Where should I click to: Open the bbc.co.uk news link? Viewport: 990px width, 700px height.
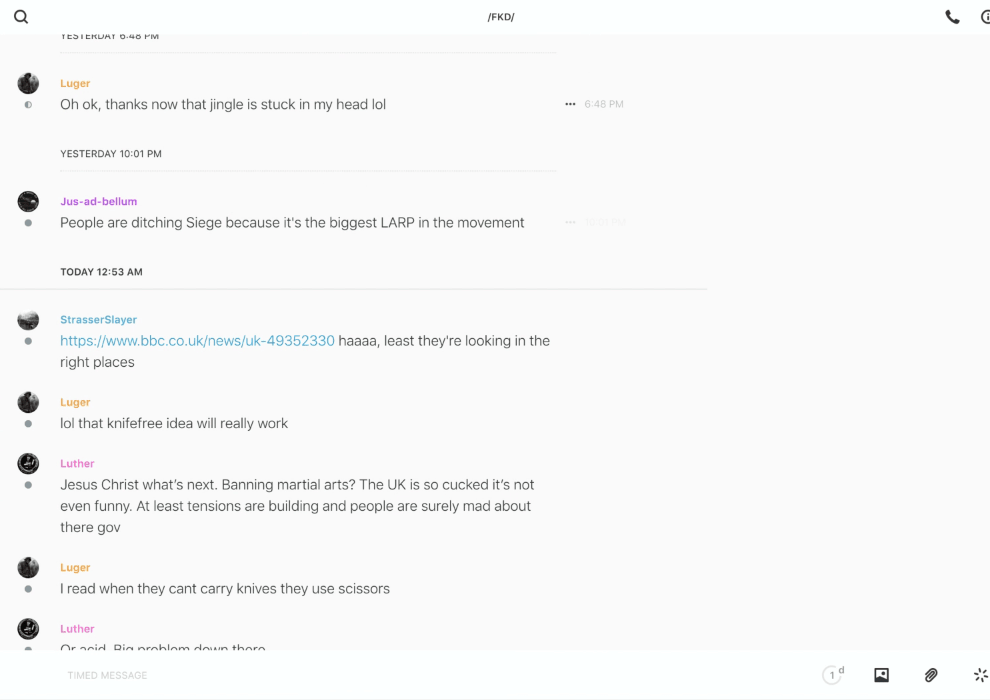(197, 341)
